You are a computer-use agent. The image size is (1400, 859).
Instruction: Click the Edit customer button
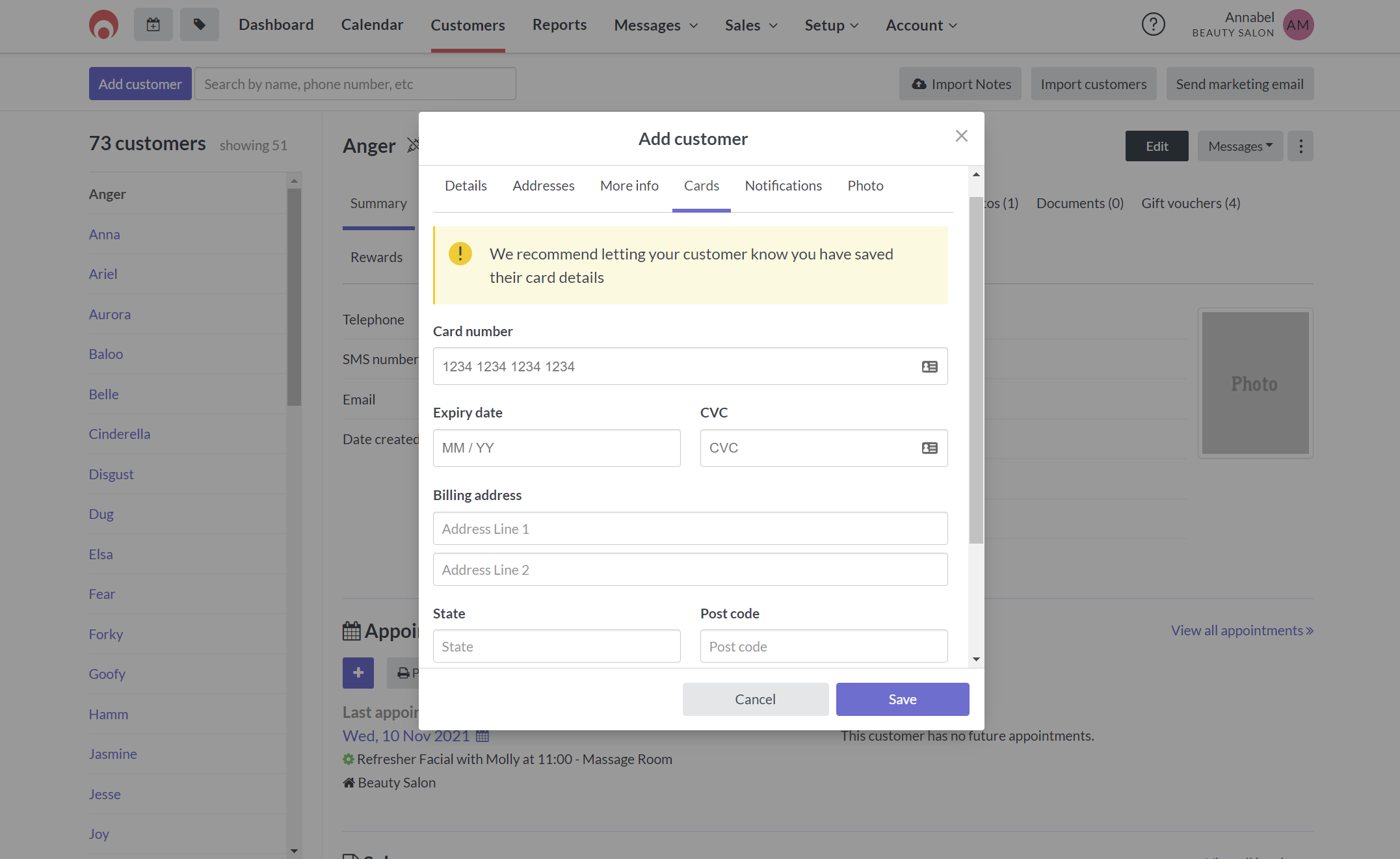[1157, 146]
